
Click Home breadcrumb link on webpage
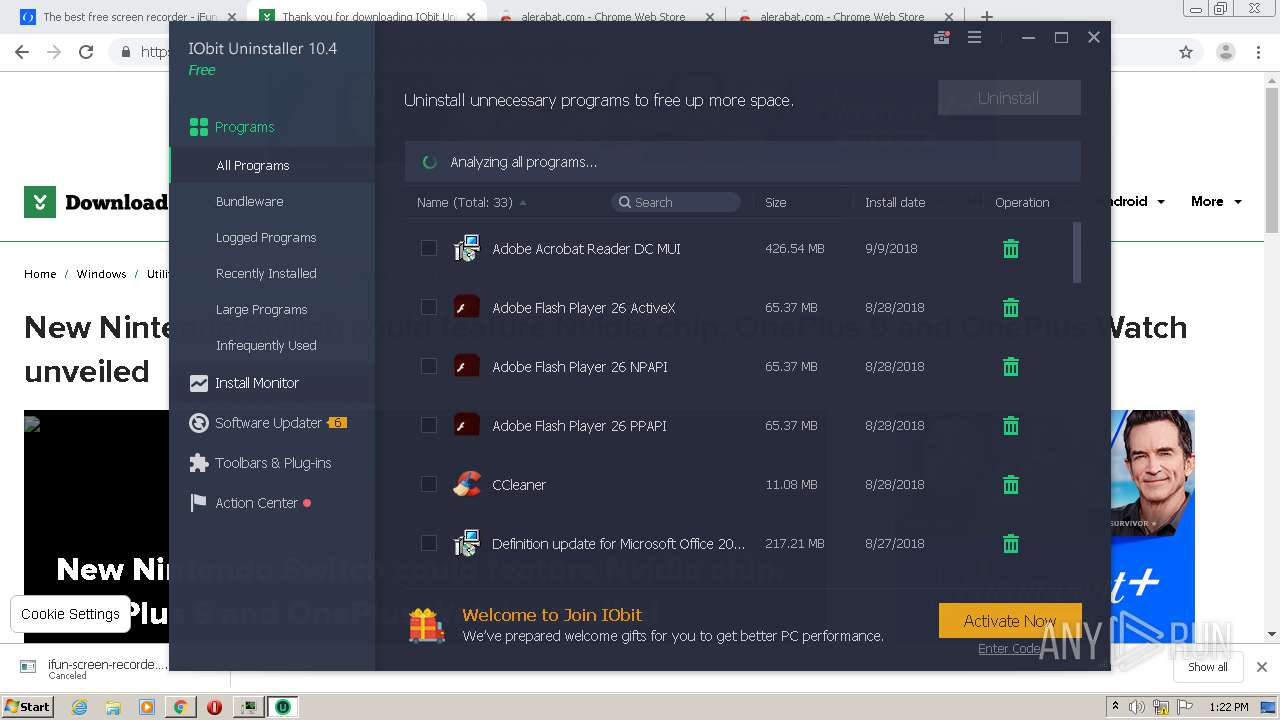(40, 273)
